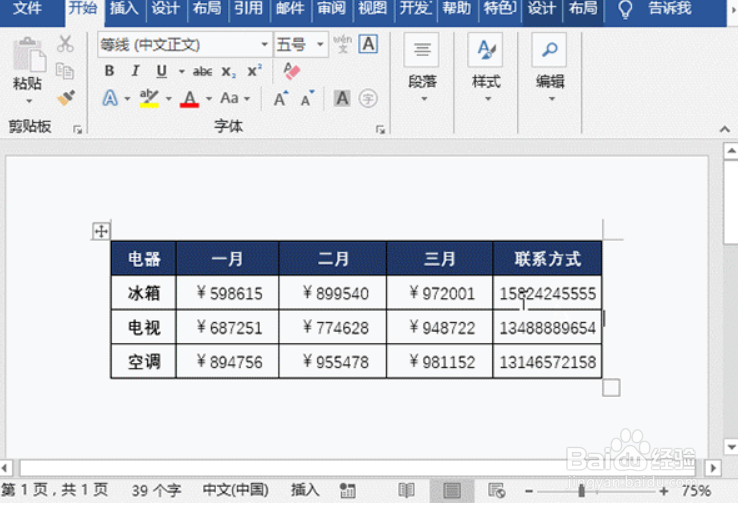Toggle Bold formatting
Viewport: 738px width, 508px height.
[x=109, y=71]
